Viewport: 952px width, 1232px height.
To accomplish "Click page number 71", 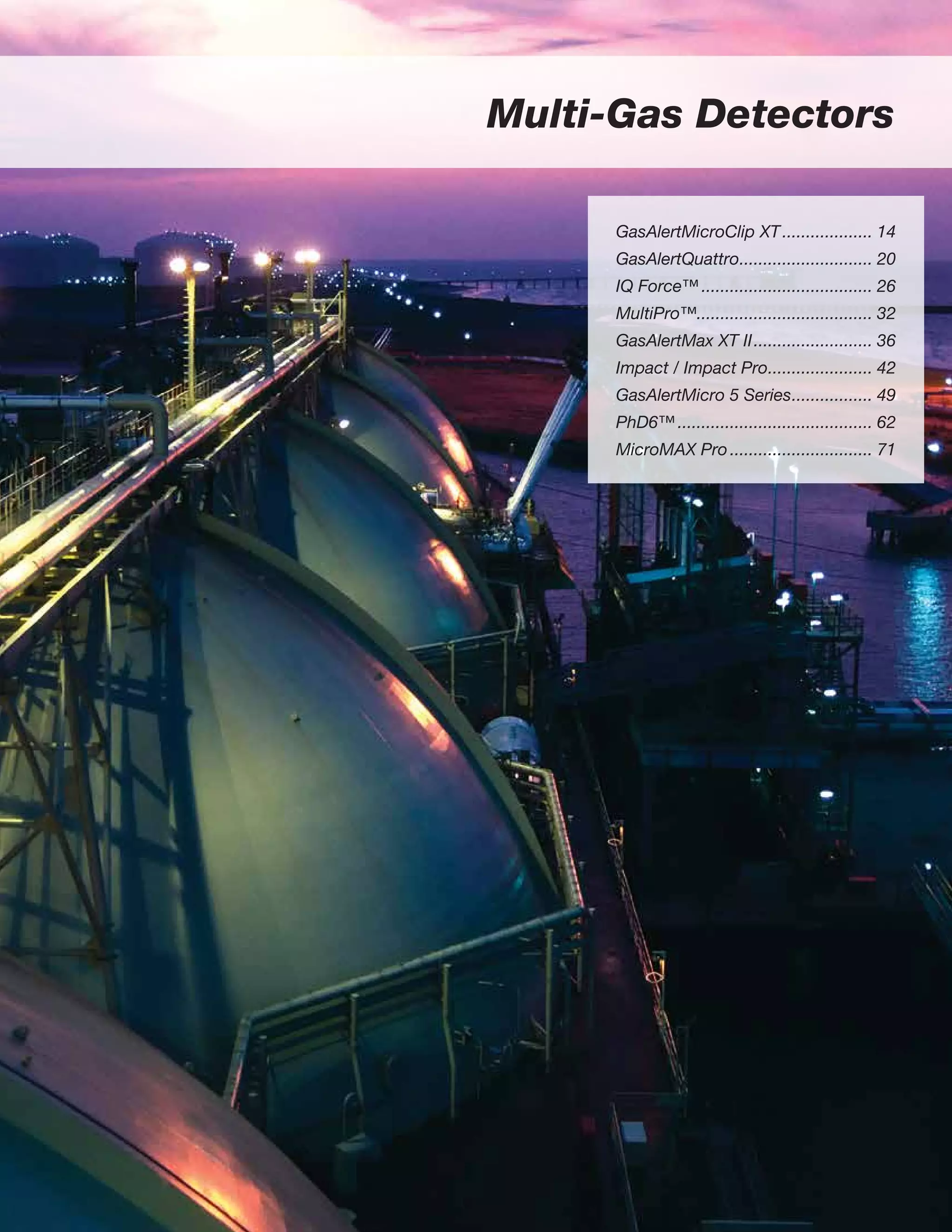I will click(886, 450).
